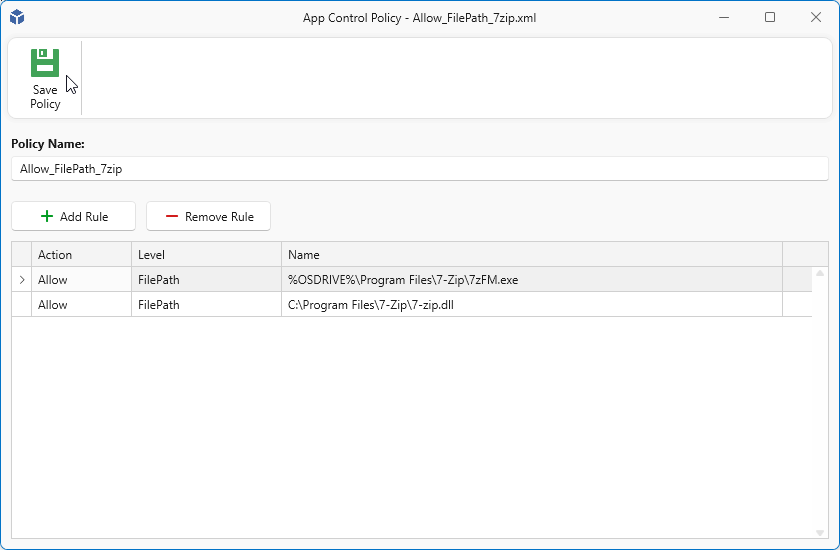This screenshot has height=550, width=840.
Task: Click the Save Policy disk icon
Action: [45, 63]
